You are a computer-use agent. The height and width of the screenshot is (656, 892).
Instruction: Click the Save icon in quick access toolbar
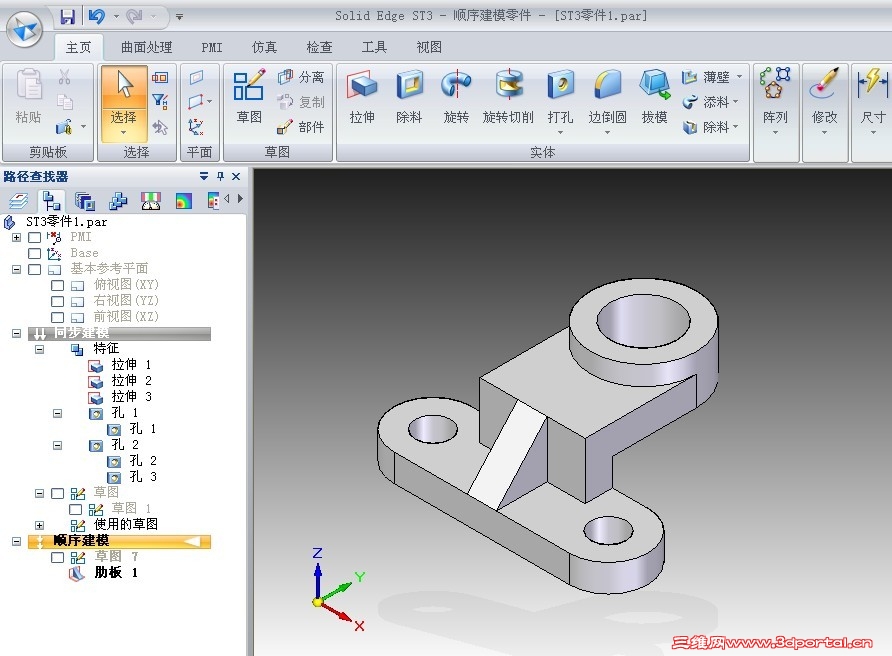[x=68, y=16]
